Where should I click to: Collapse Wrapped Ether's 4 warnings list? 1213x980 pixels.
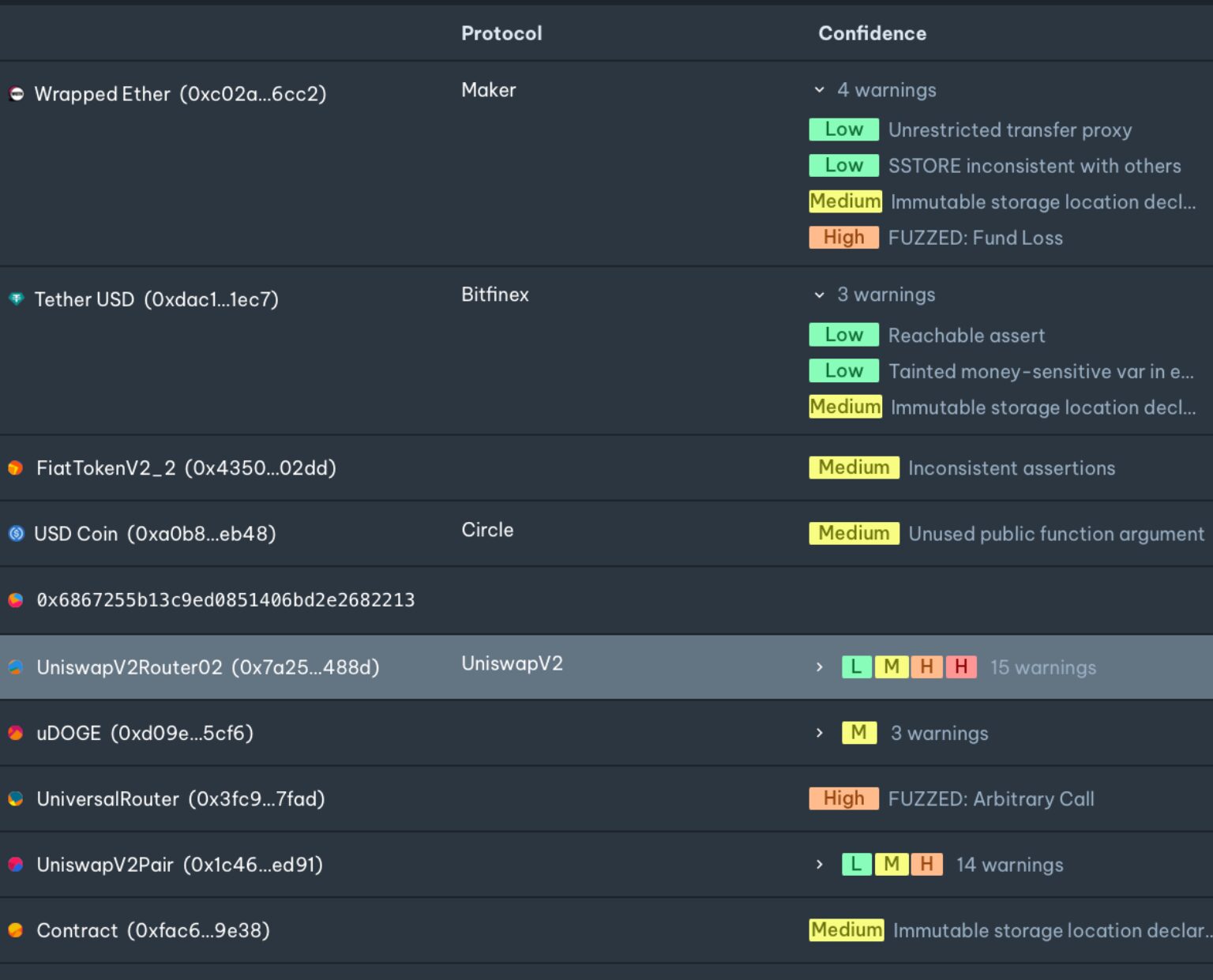click(x=819, y=90)
